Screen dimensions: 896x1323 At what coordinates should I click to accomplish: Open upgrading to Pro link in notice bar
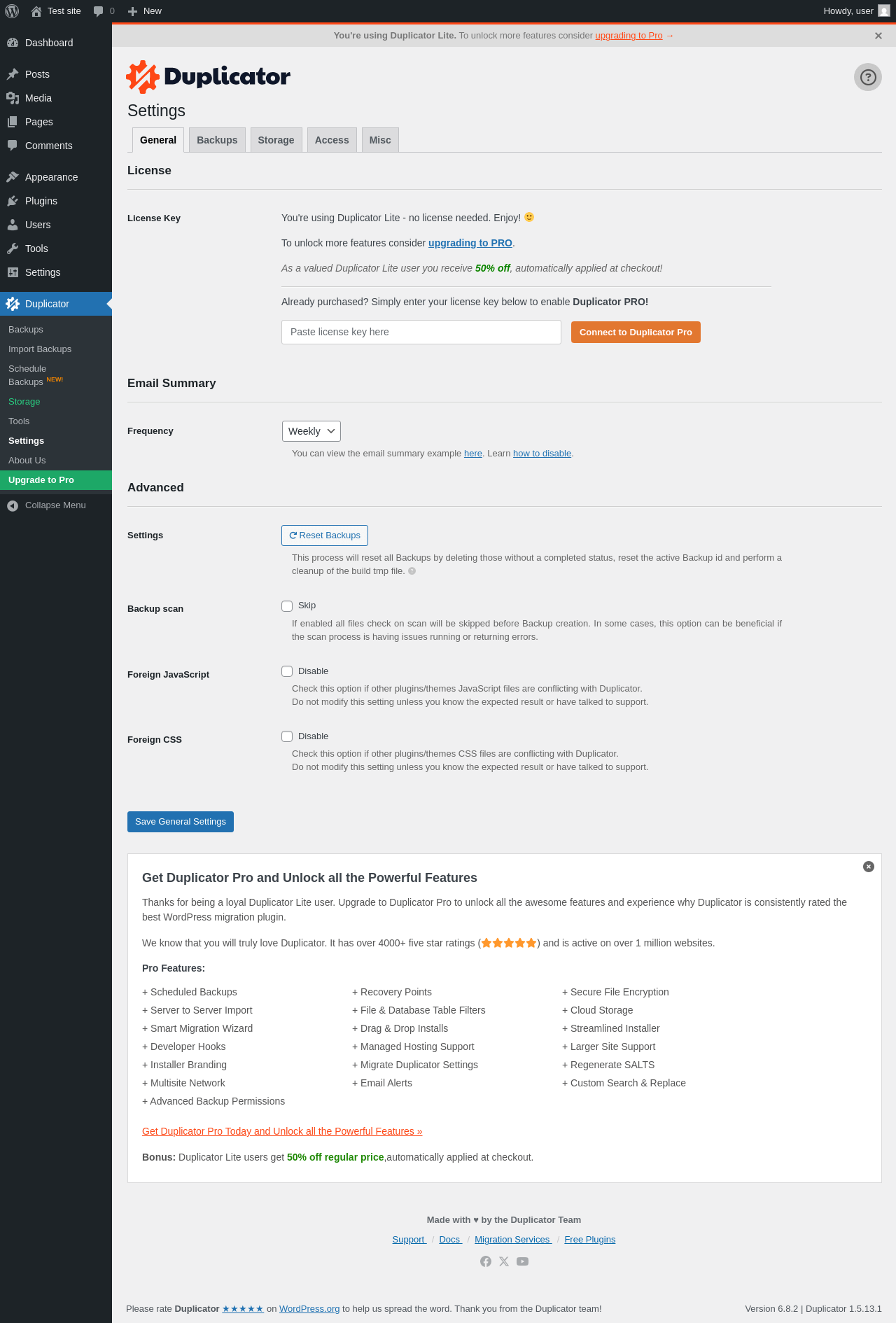pyautogui.click(x=629, y=36)
